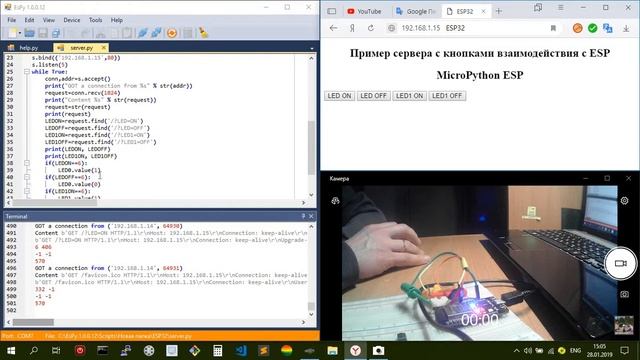Viewport: 640px width, 360px height.
Task: Open Windows Start menu
Action: tap(11, 351)
